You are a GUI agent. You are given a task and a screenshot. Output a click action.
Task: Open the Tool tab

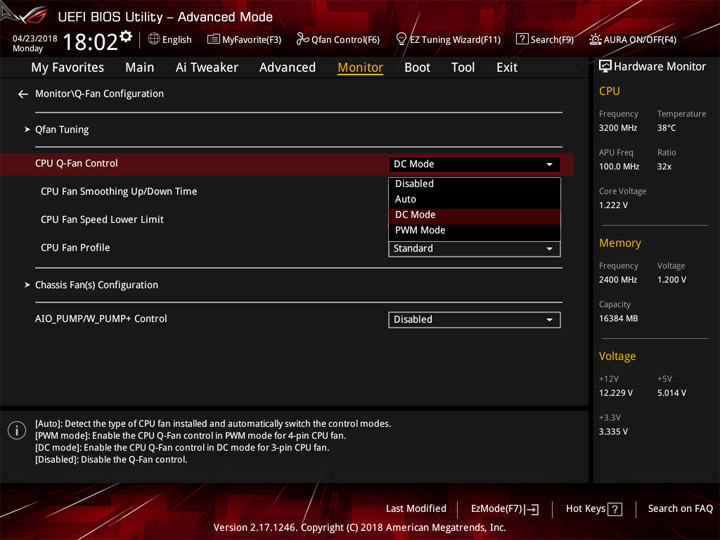click(x=463, y=68)
